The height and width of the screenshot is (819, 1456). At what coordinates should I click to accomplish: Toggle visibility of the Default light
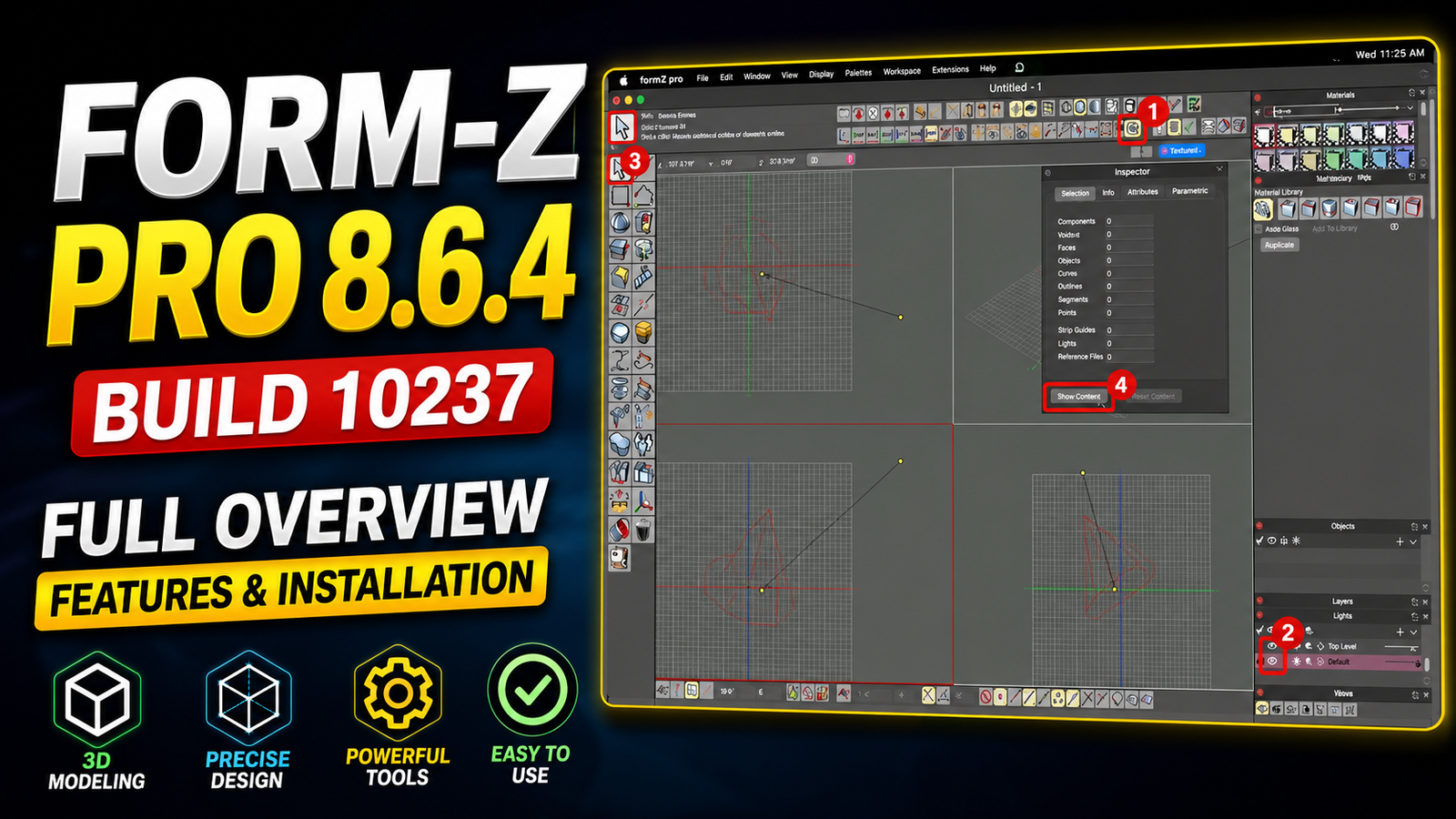(x=1272, y=661)
